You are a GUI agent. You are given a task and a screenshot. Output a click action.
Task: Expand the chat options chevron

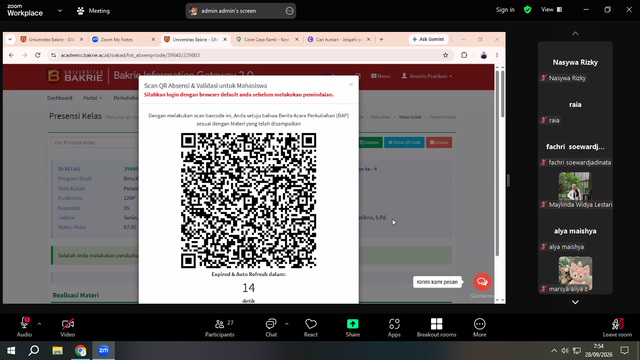tap(287, 324)
